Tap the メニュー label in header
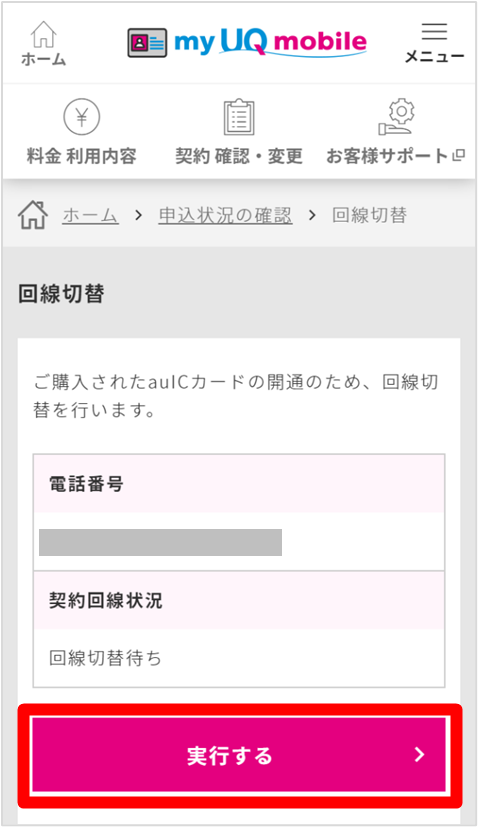The height and width of the screenshot is (827, 478). (434, 56)
